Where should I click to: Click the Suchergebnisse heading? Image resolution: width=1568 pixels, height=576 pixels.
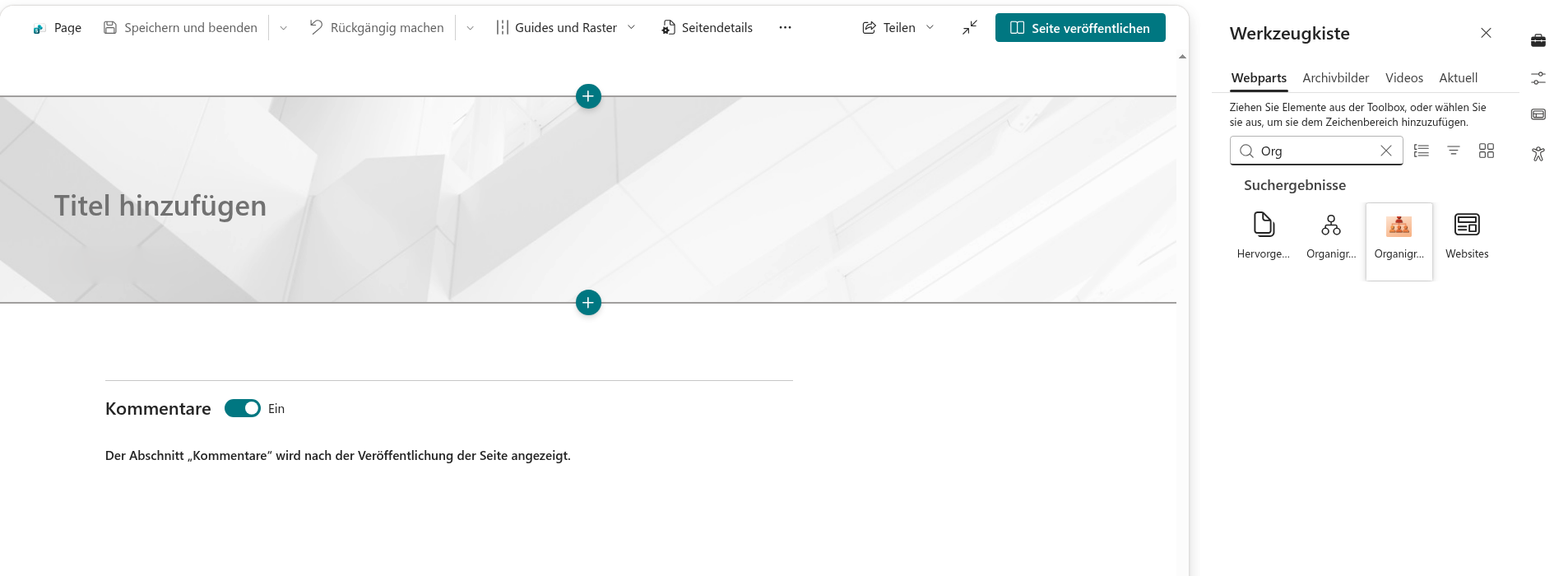(1295, 185)
